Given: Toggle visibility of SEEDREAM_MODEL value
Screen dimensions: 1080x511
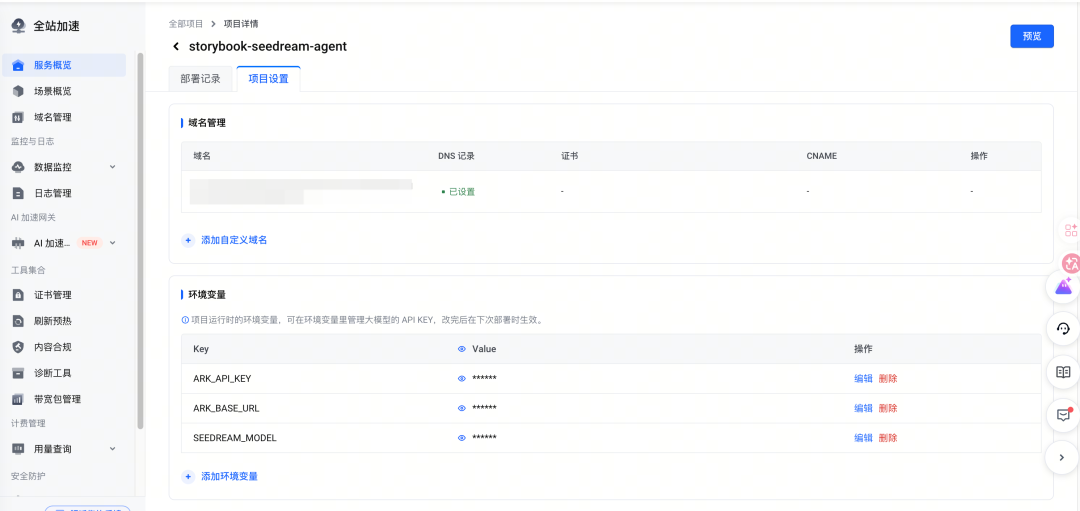Looking at the screenshot, I should point(462,438).
